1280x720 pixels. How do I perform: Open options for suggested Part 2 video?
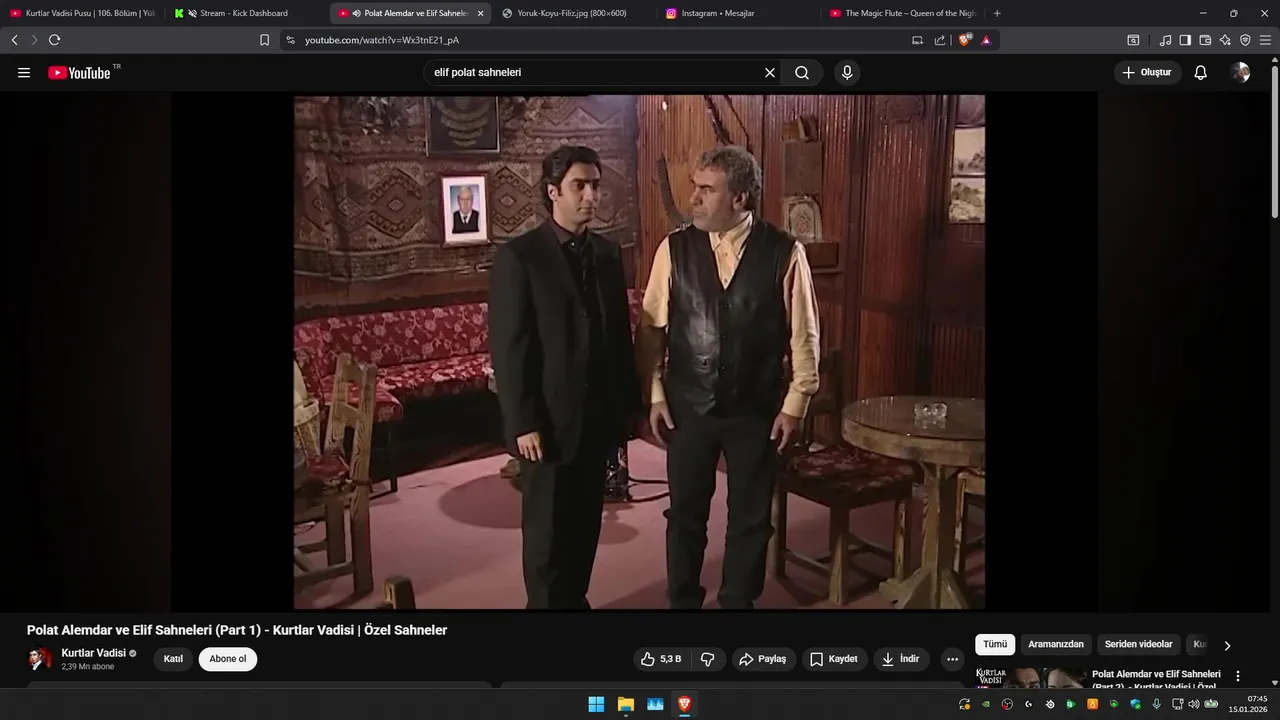(x=1238, y=676)
